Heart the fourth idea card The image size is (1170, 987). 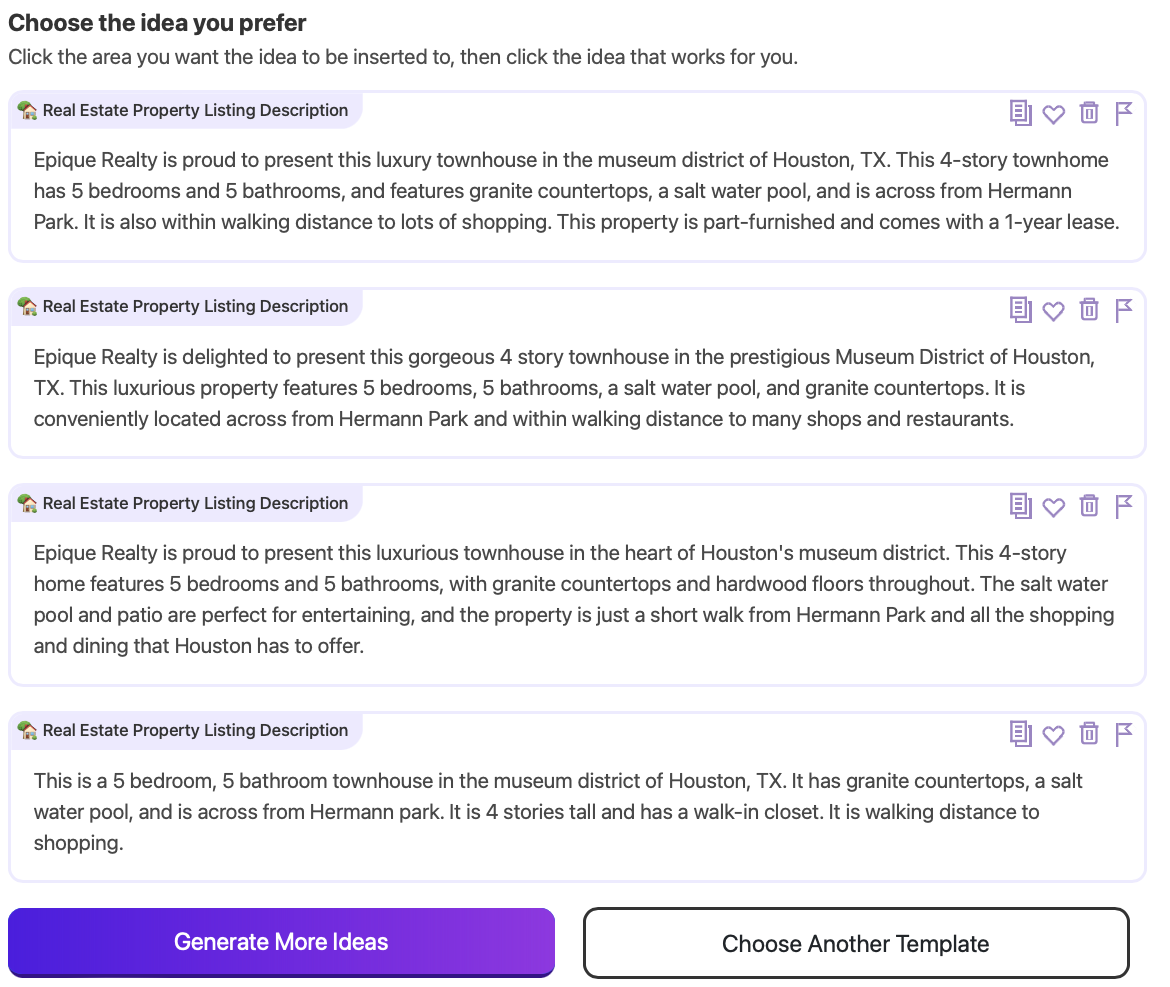[x=1054, y=735]
